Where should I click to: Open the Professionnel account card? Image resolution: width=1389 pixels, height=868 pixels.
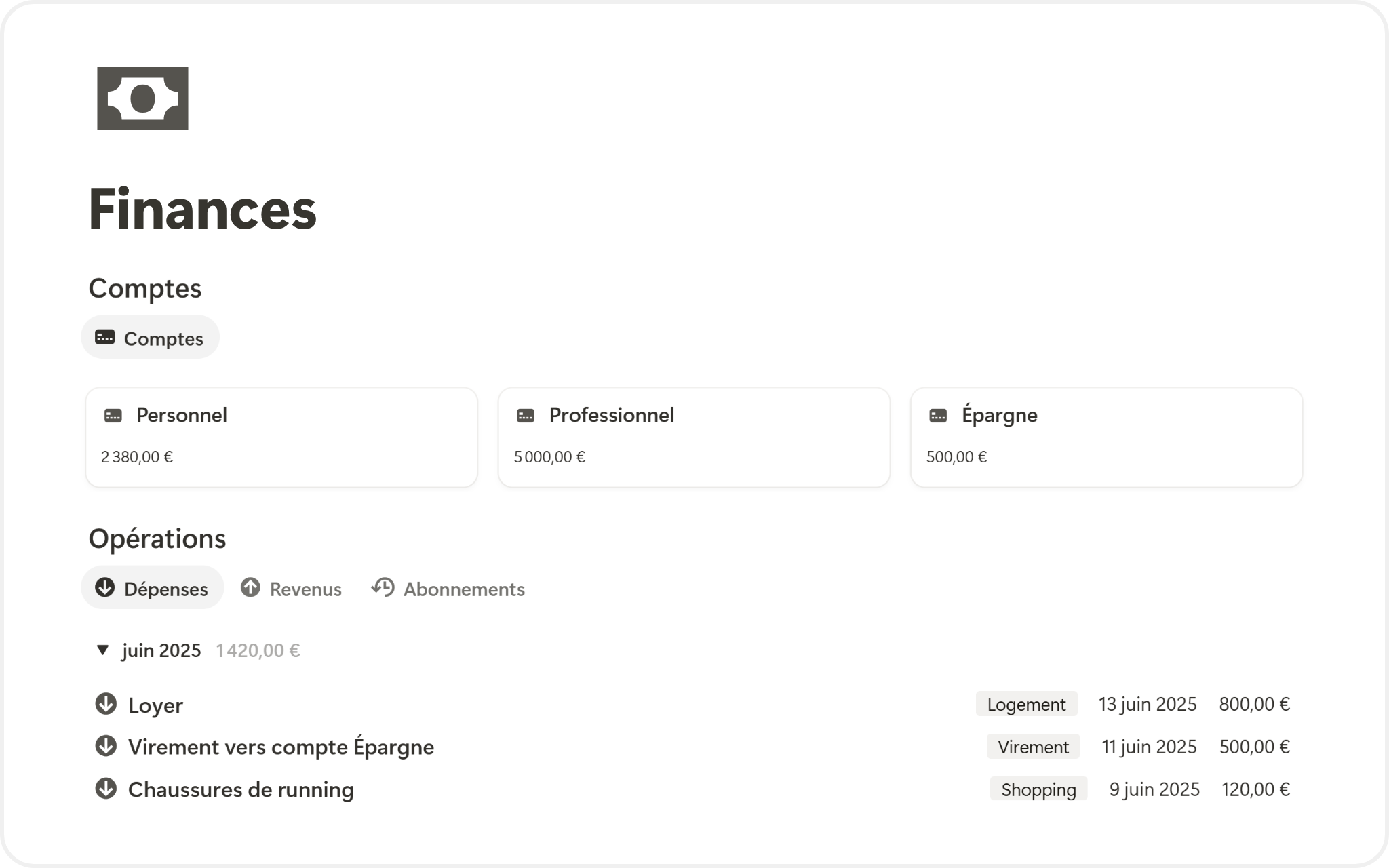[x=694, y=437]
